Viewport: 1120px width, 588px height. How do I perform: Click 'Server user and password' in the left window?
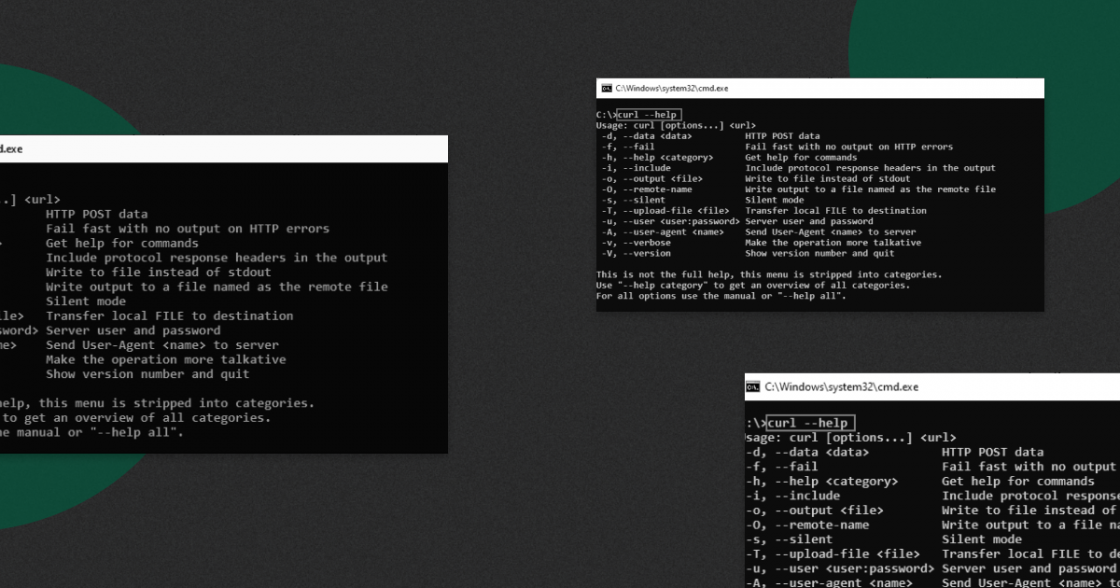click(133, 330)
